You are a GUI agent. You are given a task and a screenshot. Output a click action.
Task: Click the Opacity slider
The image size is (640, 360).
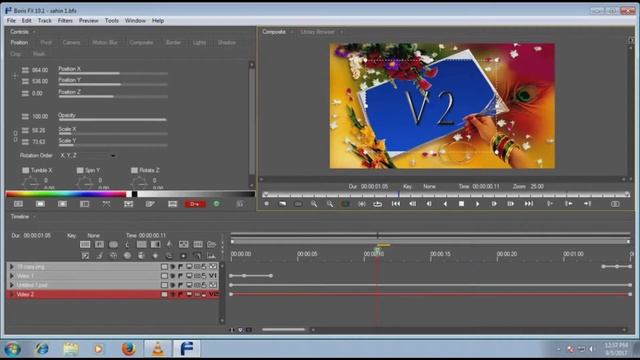pos(113,120)
